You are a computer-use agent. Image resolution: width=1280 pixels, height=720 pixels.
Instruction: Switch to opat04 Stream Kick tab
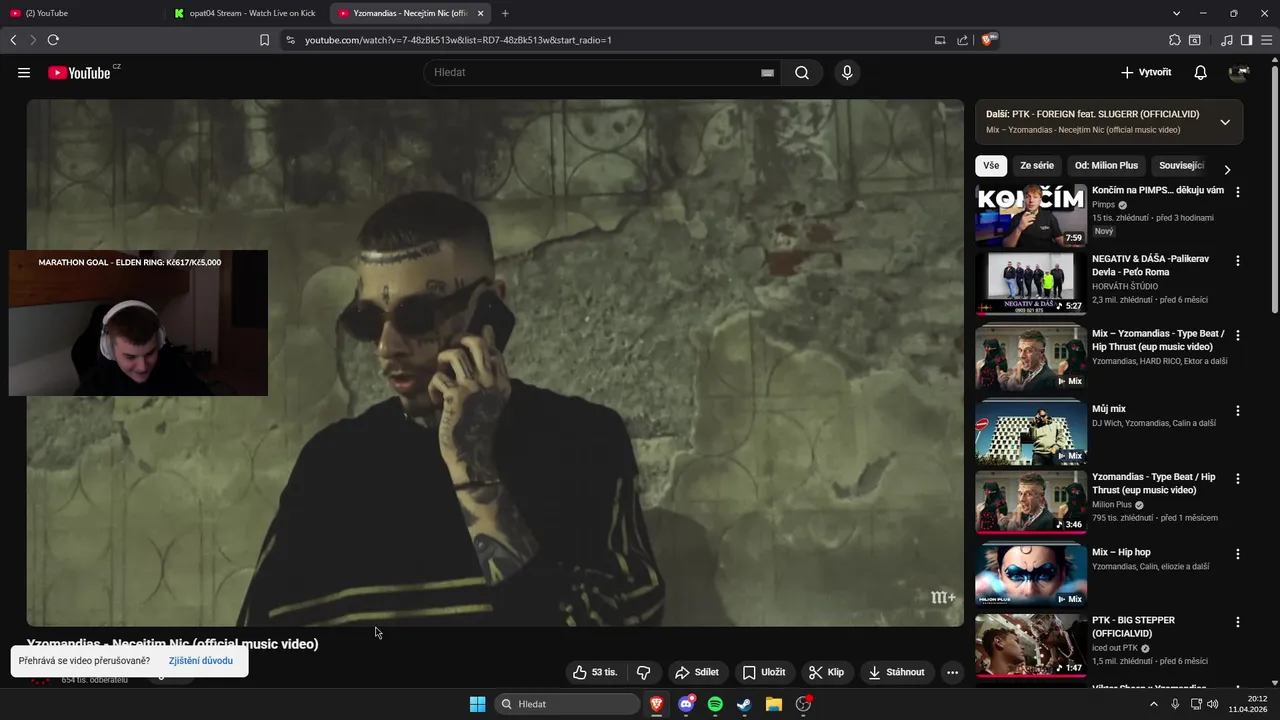245,13
